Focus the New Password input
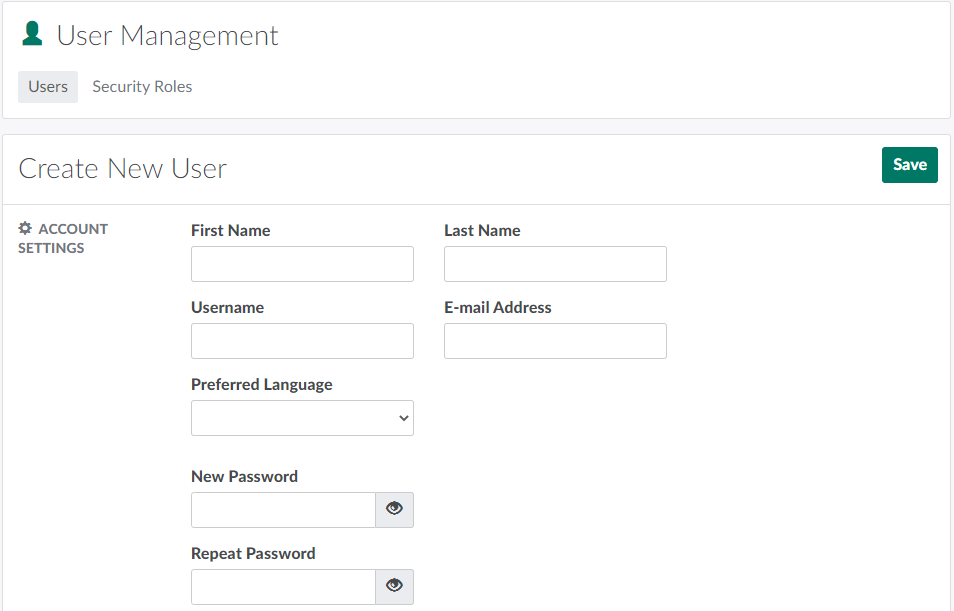Viewport: 954px width, 611px height. pos(283,510)
